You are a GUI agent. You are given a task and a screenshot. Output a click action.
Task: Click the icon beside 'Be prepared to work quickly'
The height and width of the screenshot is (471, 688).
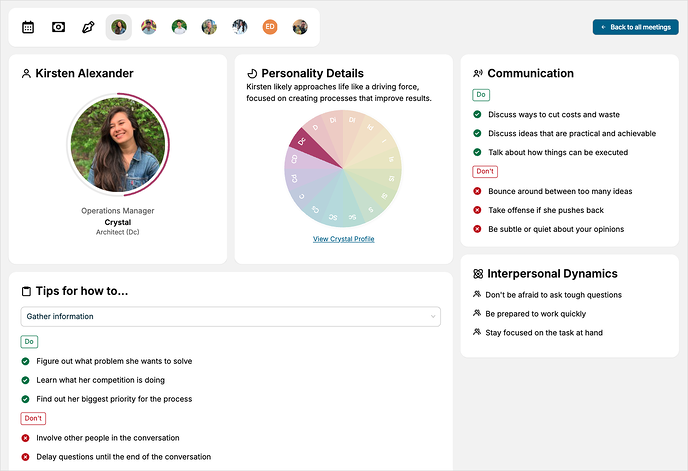[x=478, y=314]
